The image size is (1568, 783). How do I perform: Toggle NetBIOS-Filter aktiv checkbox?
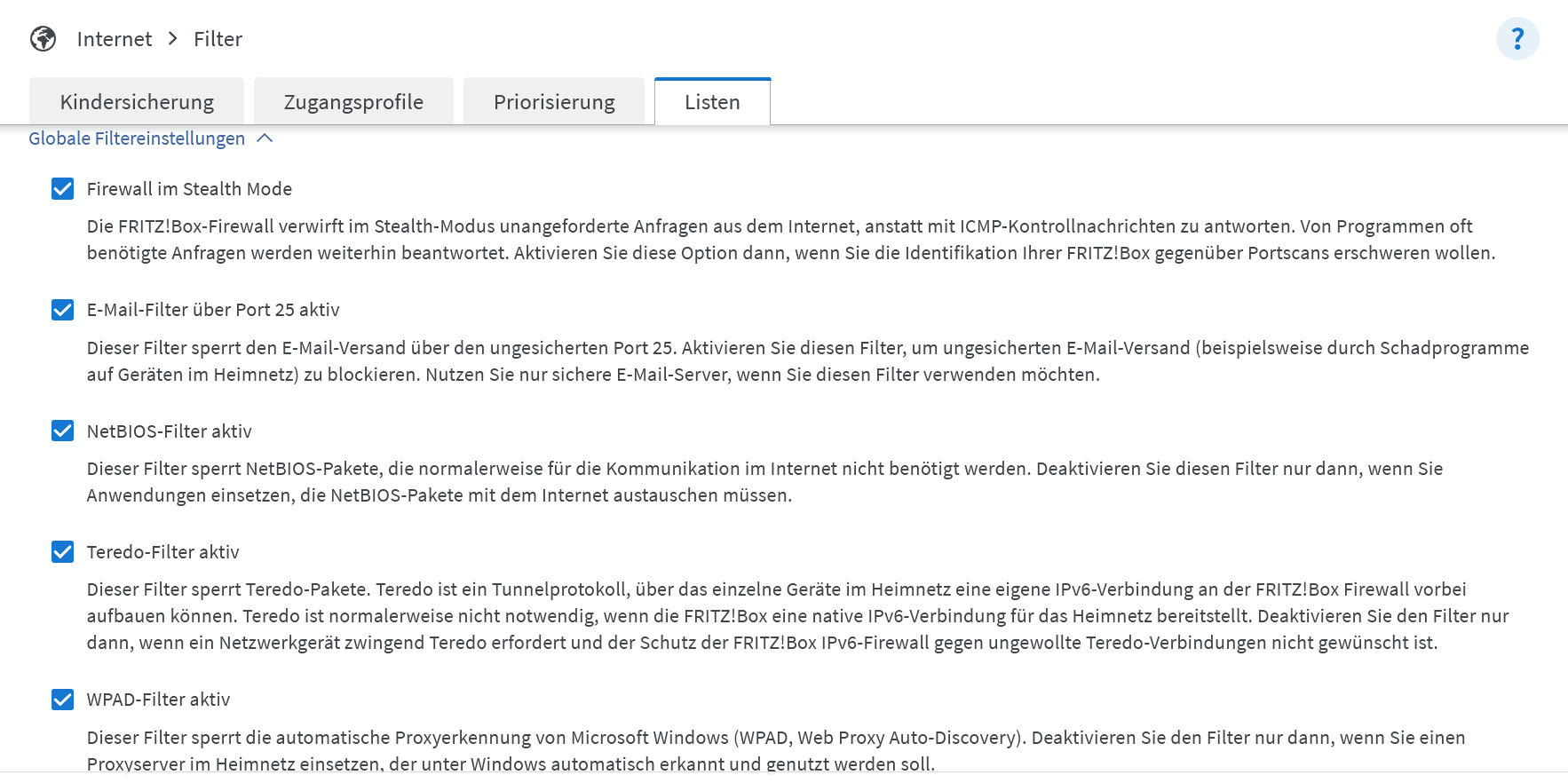[62, 431]
